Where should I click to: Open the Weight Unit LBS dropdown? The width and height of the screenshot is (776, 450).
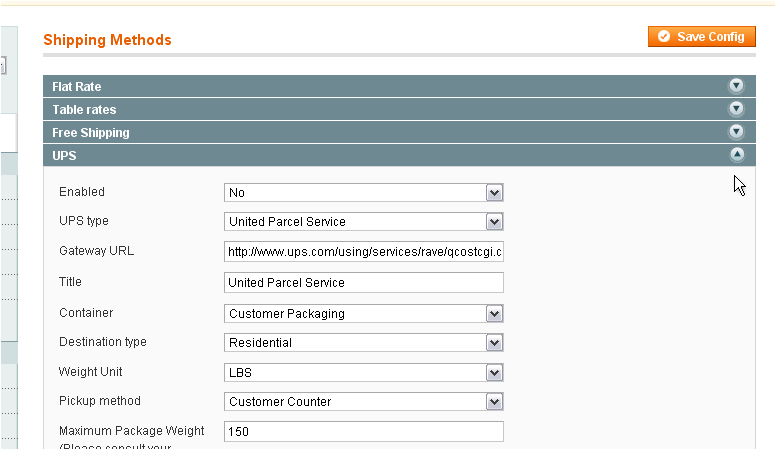pyautogui.click(x=364, y=373)
